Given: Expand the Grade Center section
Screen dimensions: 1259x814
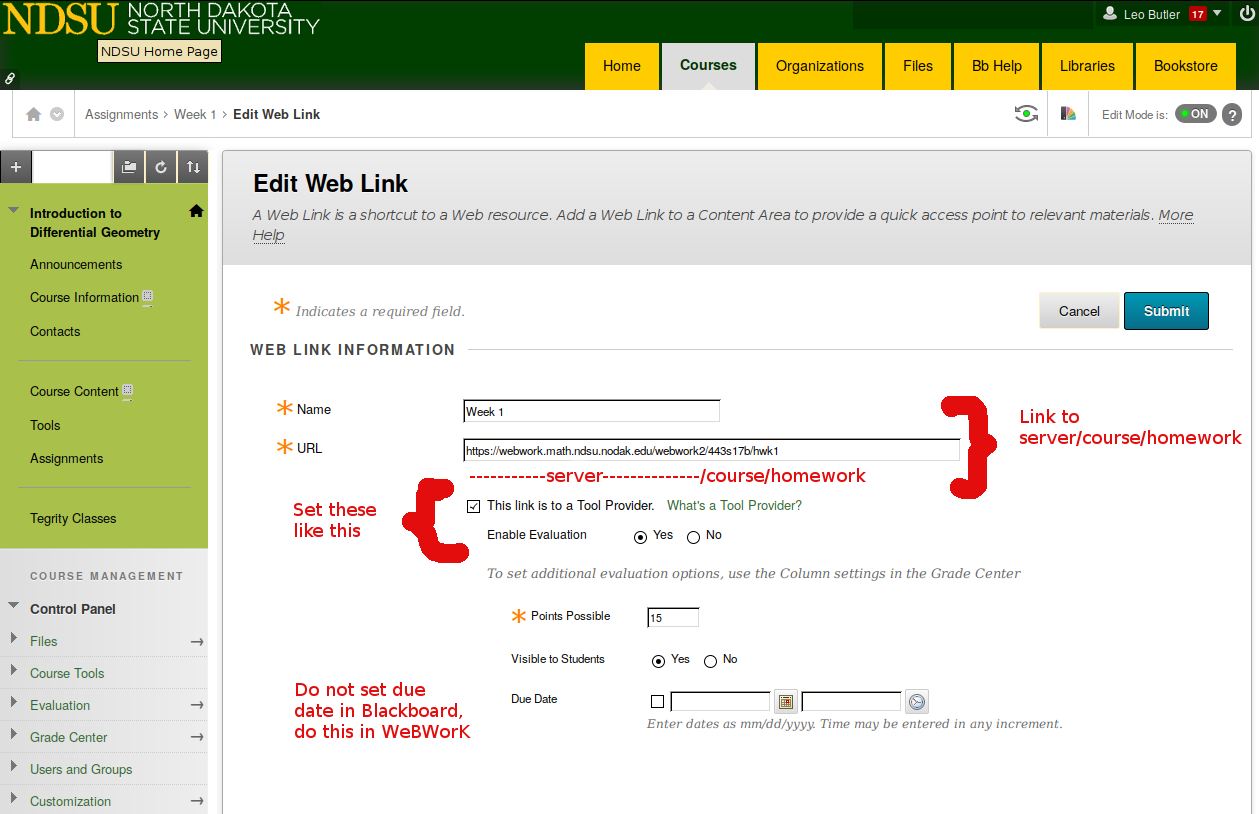Looking at the screenshot, I should (x=13, y=736).
